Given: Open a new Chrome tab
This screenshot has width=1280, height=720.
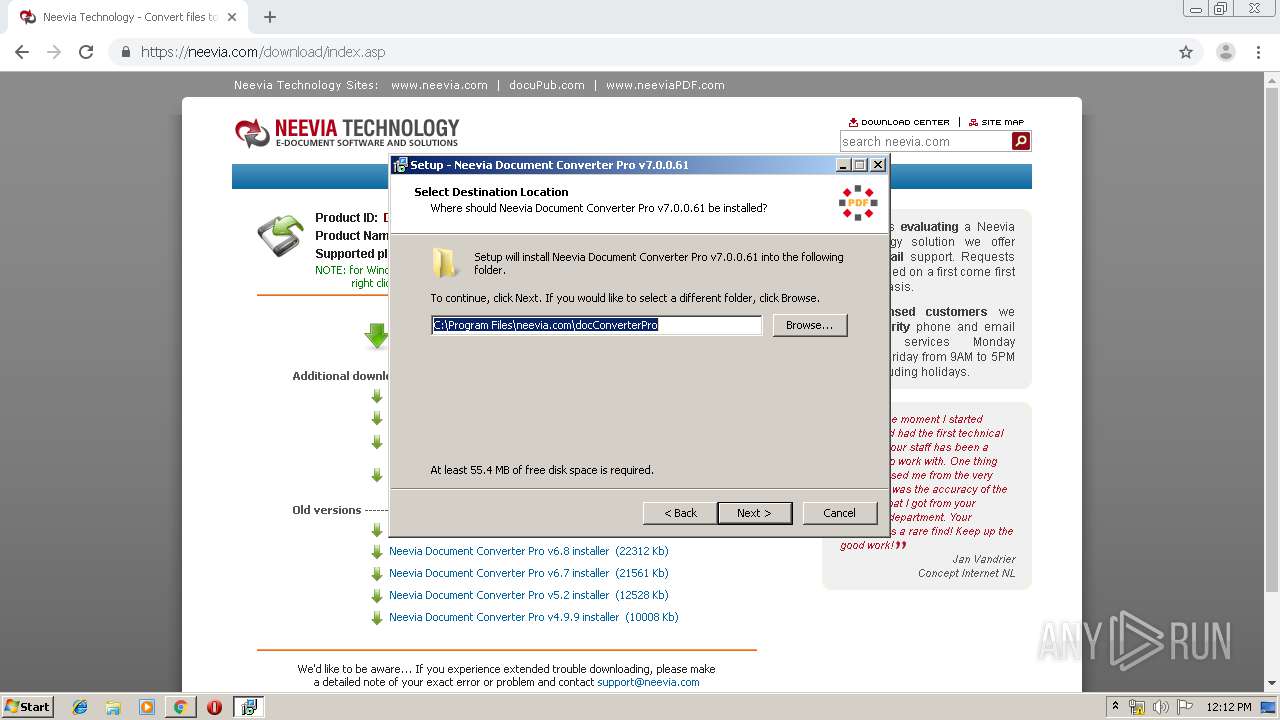Looking at the screenshot, I should pos(270,17).
